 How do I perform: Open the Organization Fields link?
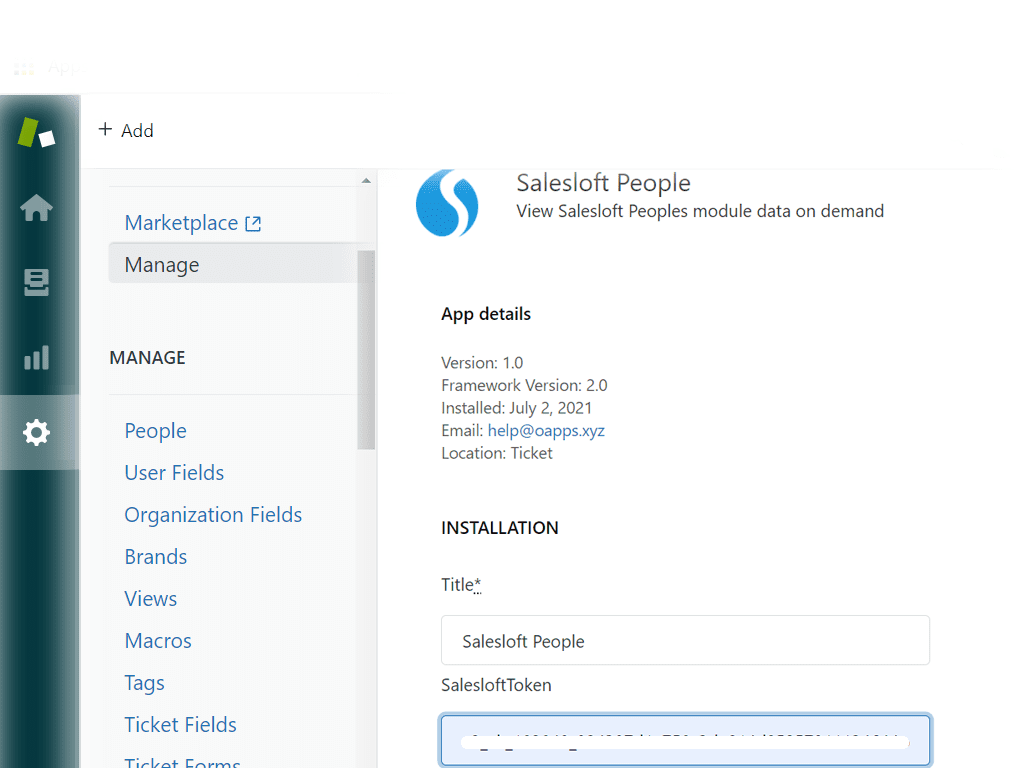tap(214, 515)
